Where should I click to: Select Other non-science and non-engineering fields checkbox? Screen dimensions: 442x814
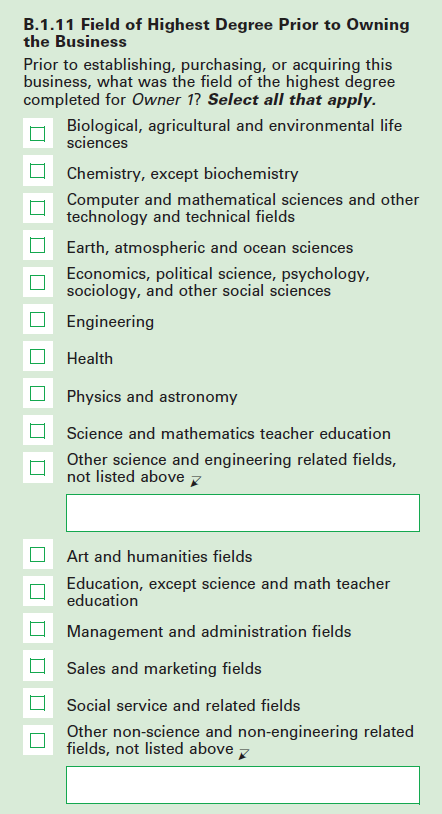(x=37, y=740)
